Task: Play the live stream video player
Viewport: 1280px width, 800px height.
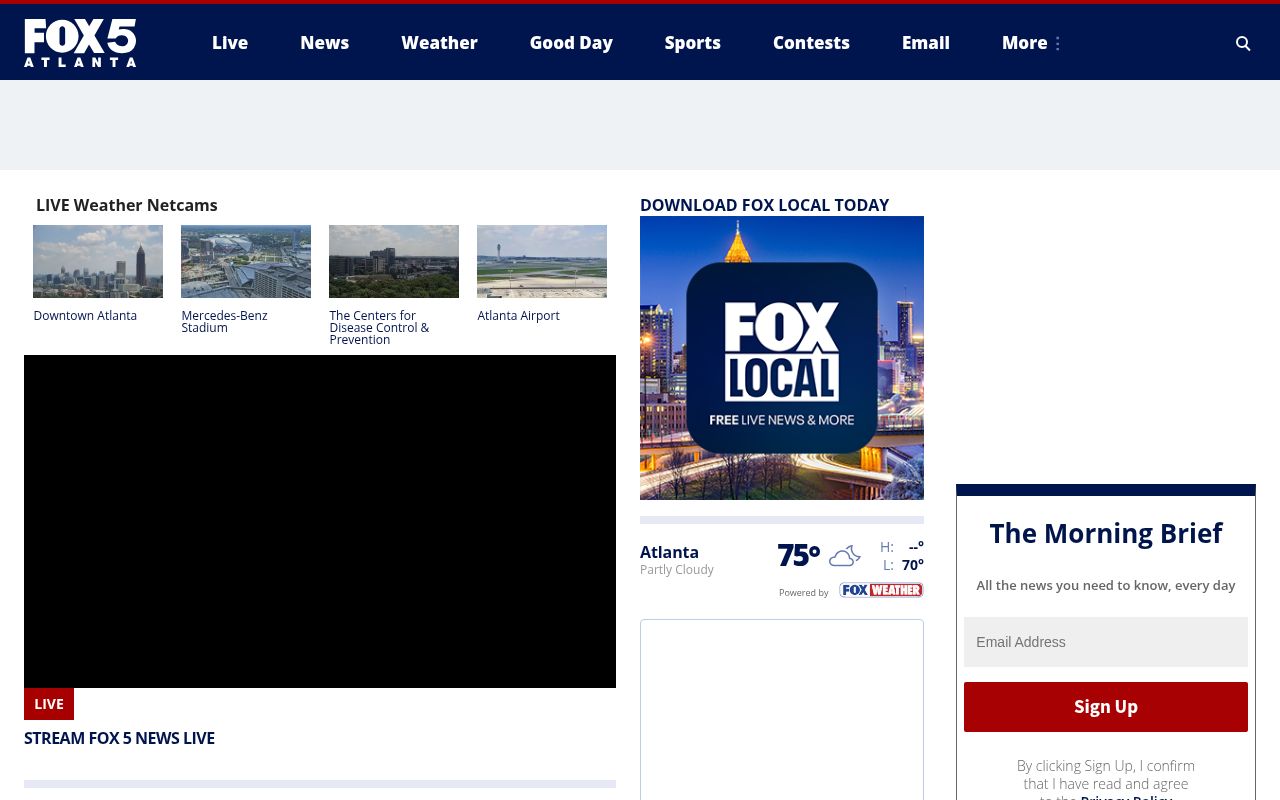Action: pyautogui.click(x=320, y=521)
